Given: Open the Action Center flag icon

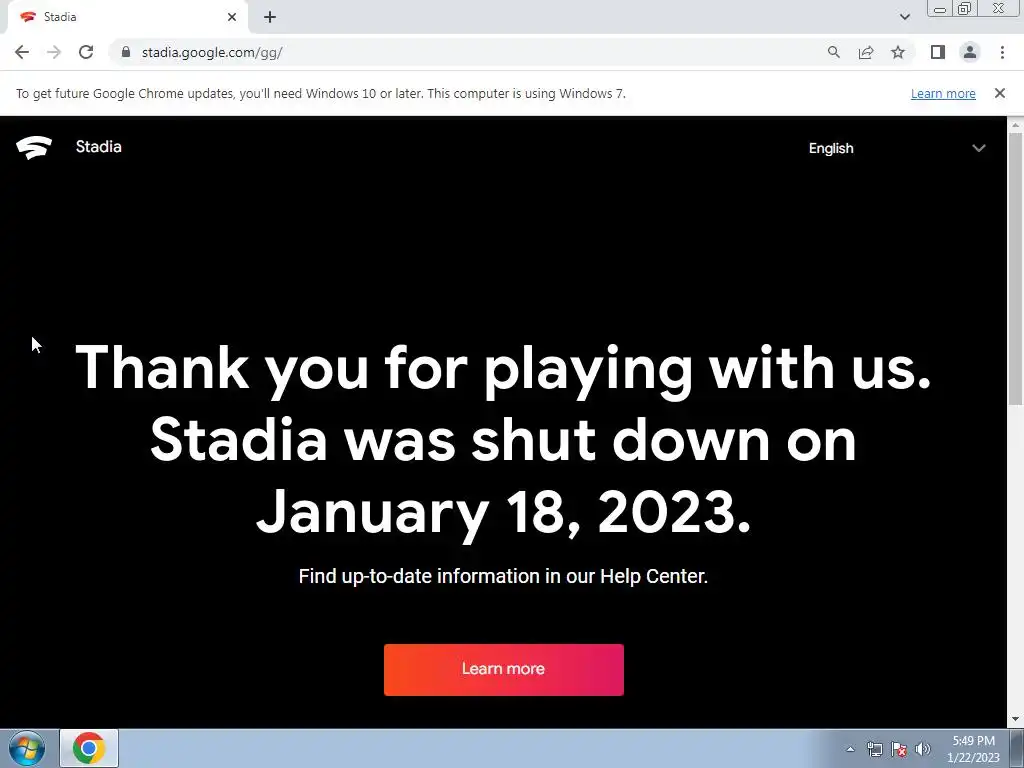Looking at the screenshot, I should pyautogui.click(x=899, y=749).
